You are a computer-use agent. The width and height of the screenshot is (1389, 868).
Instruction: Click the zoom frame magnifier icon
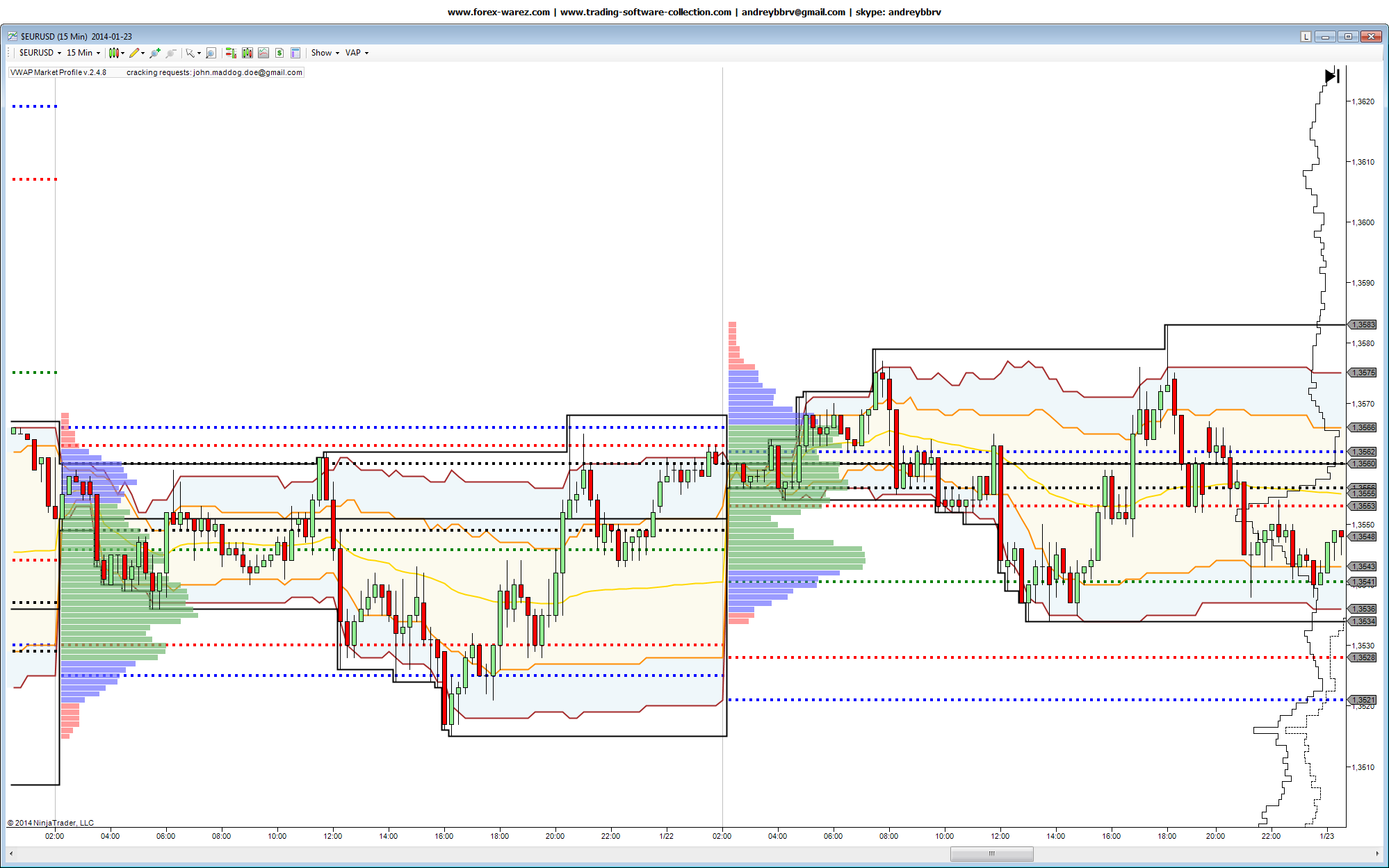click(x=211, y=53)
